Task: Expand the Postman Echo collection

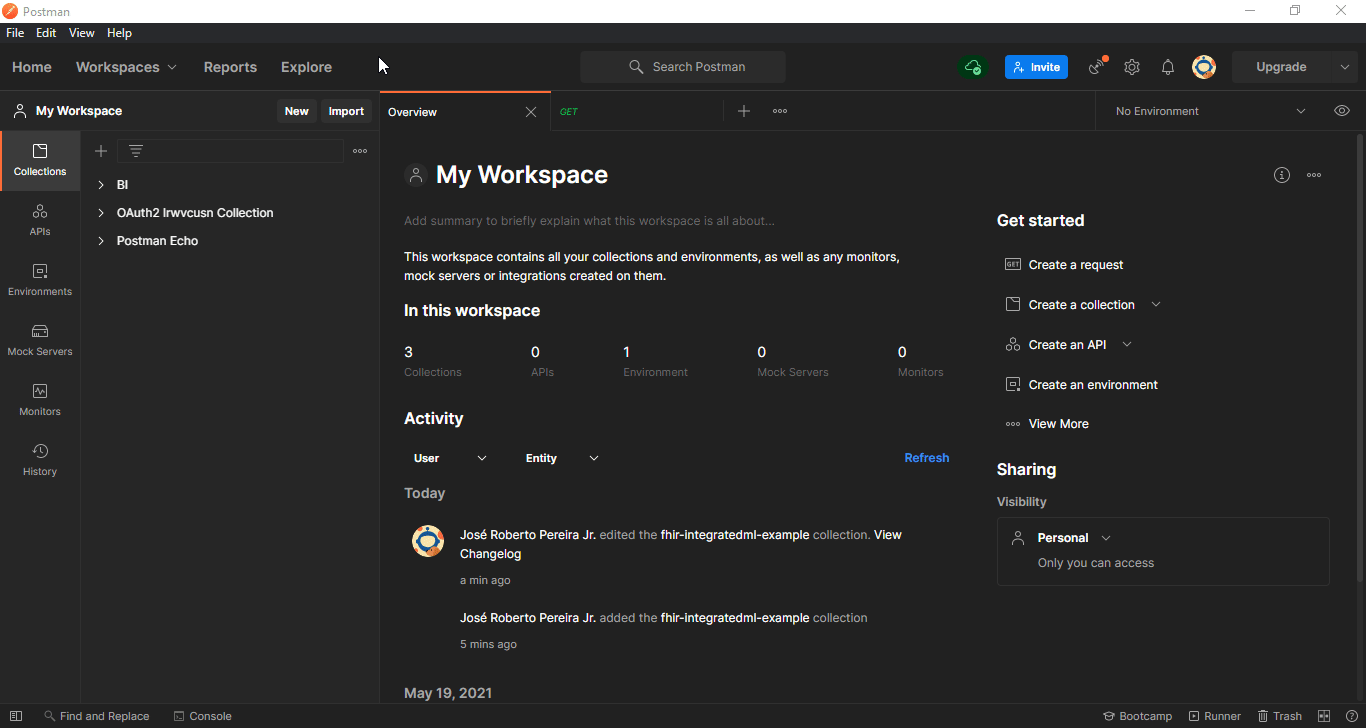Action: click(x=101, y=241)
